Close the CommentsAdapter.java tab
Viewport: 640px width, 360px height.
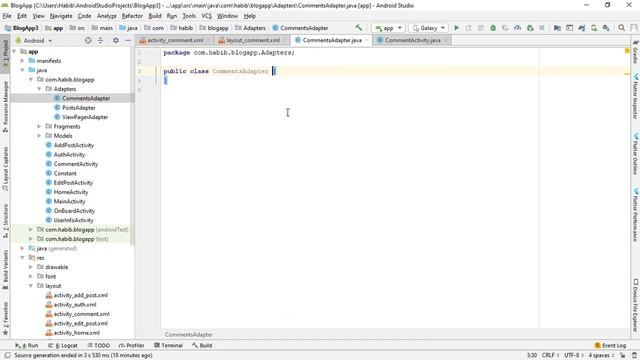(x=367, y=40)
